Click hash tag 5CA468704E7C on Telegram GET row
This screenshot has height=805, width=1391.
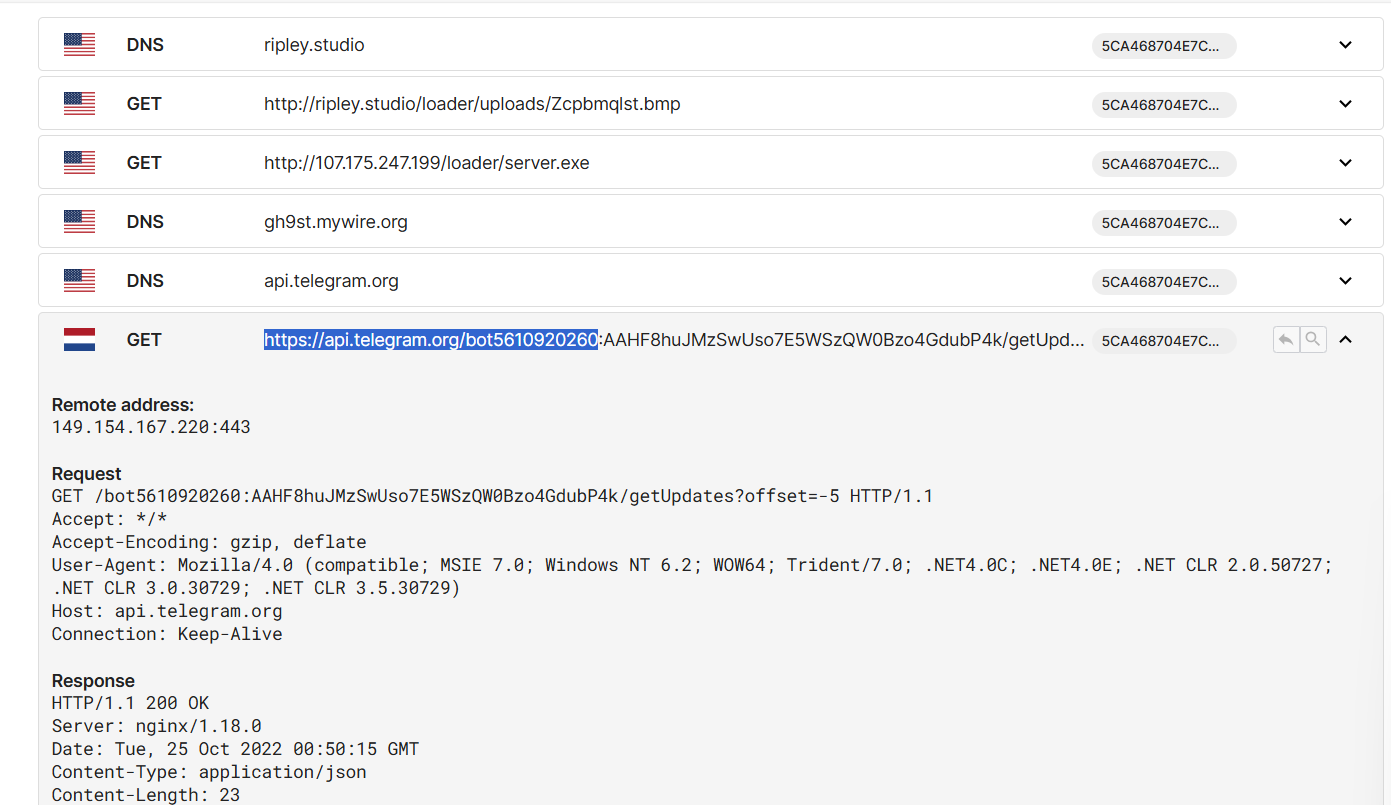pyautogui.click(x=1164, y=341)
